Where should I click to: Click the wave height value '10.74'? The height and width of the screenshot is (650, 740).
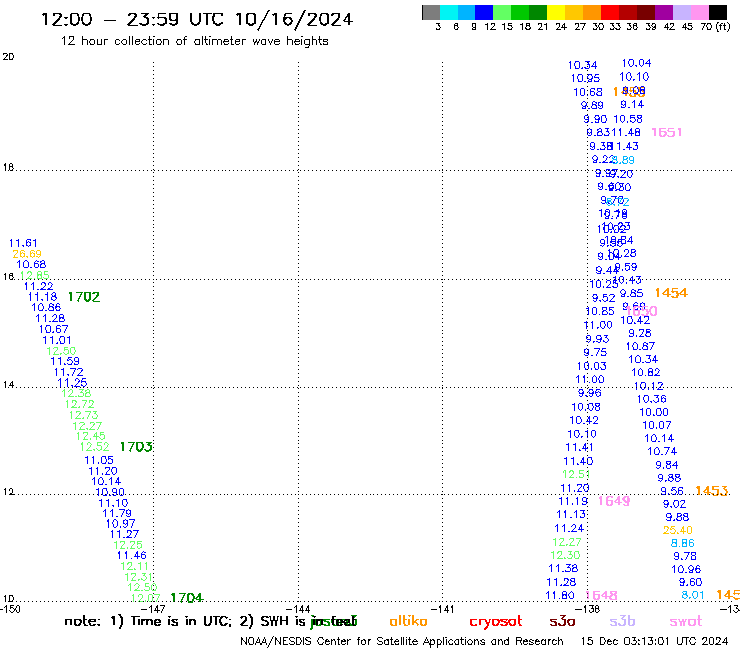coord(662,451)
